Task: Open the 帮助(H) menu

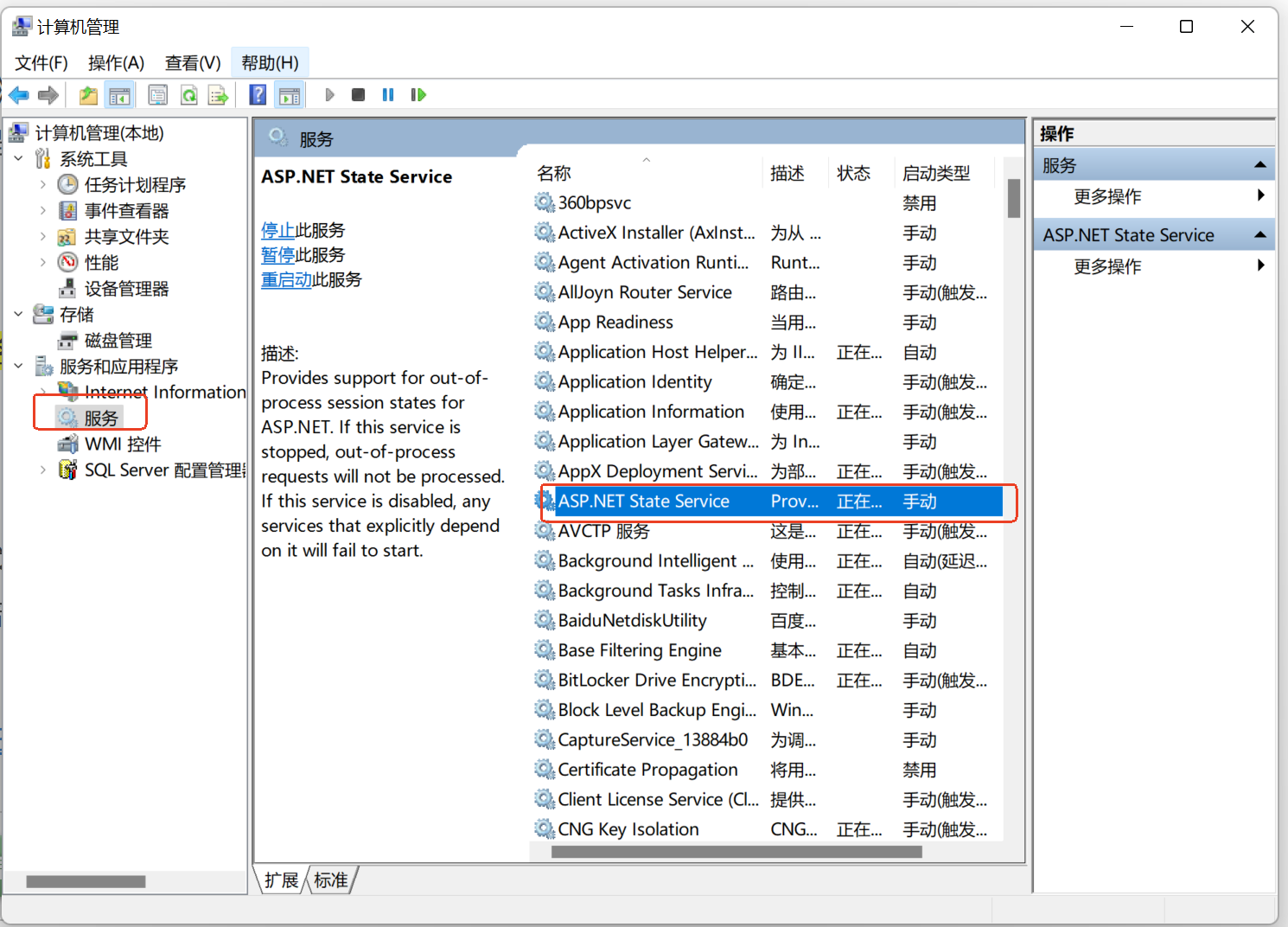Action: pyautogui.click(x=270, y=62)
